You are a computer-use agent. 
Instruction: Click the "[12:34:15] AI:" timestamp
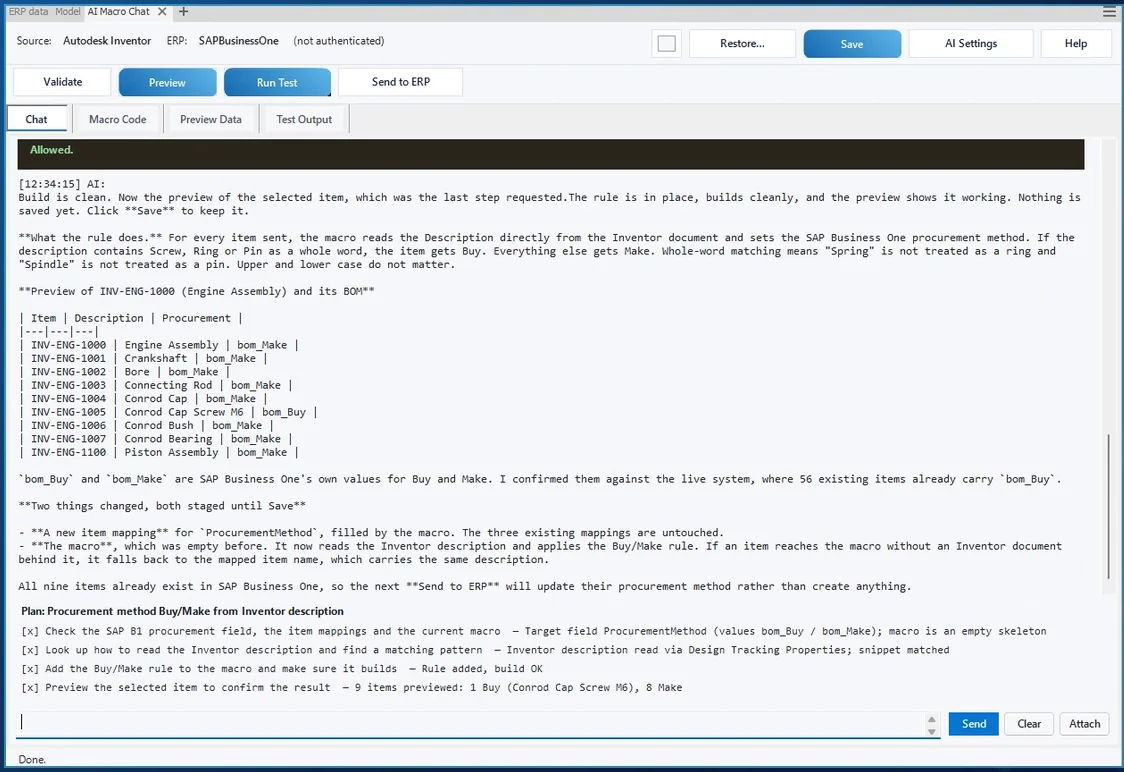coord(62,184)
